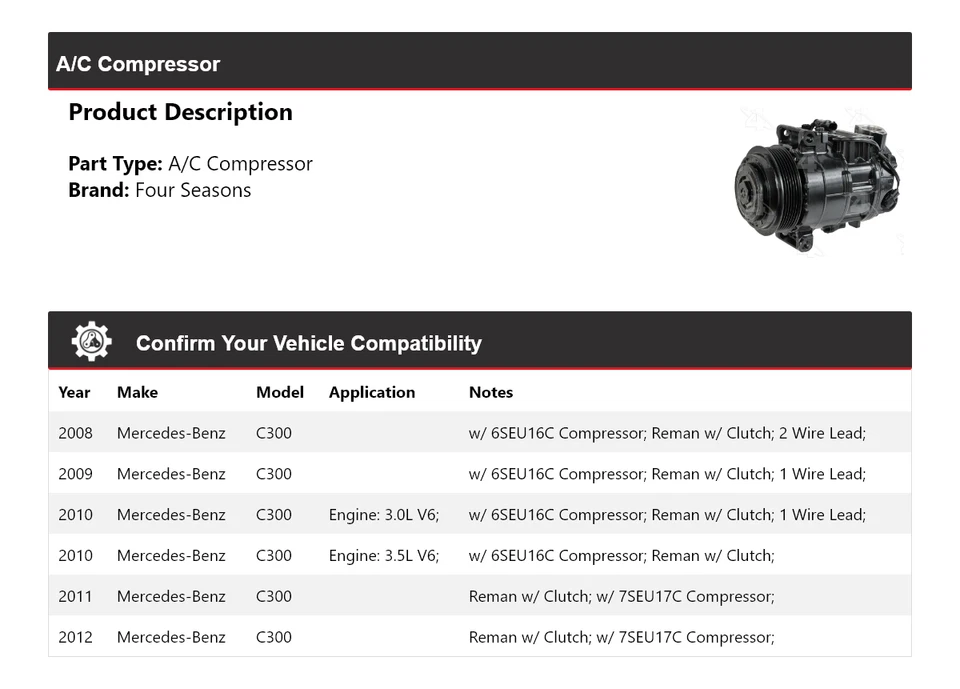Click the A/C compressor product image
This screenshot has height=689, width=960.
pyautogui.click(x=817, y=183)
